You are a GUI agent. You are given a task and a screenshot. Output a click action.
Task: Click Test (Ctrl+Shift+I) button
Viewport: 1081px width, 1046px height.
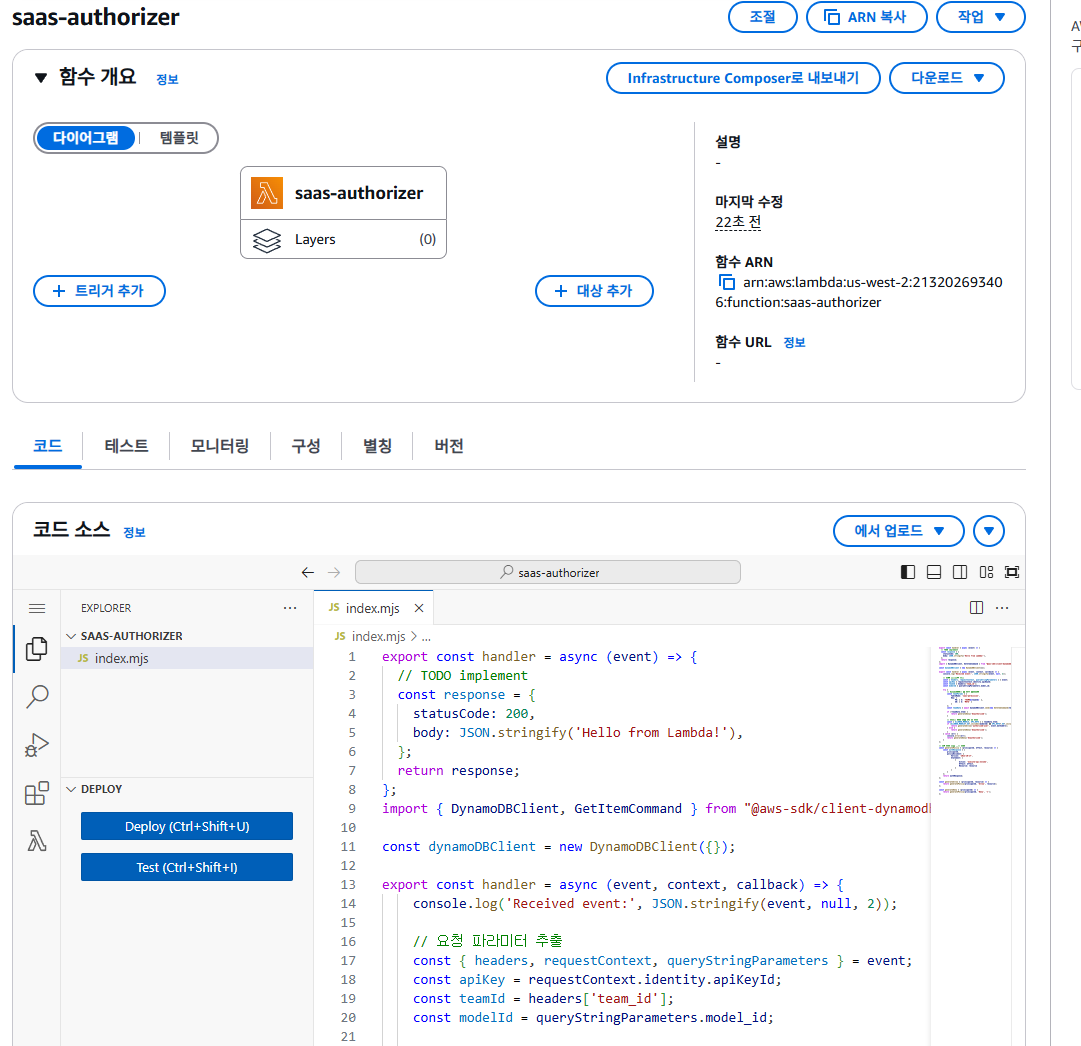pos(187,867)
